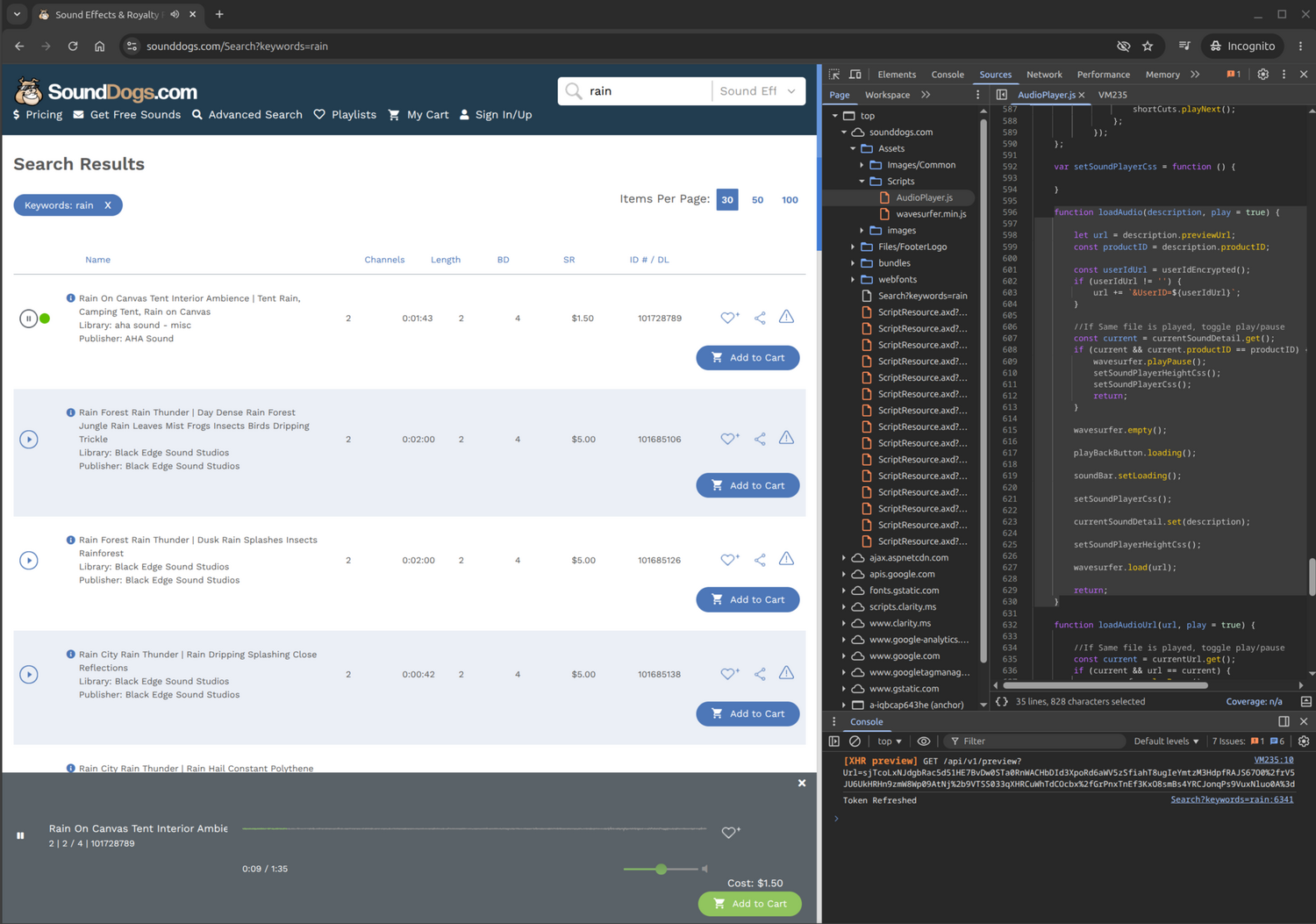Report problem with sound 101685138
Viewport: 1316px width, 924px height.
786,673
